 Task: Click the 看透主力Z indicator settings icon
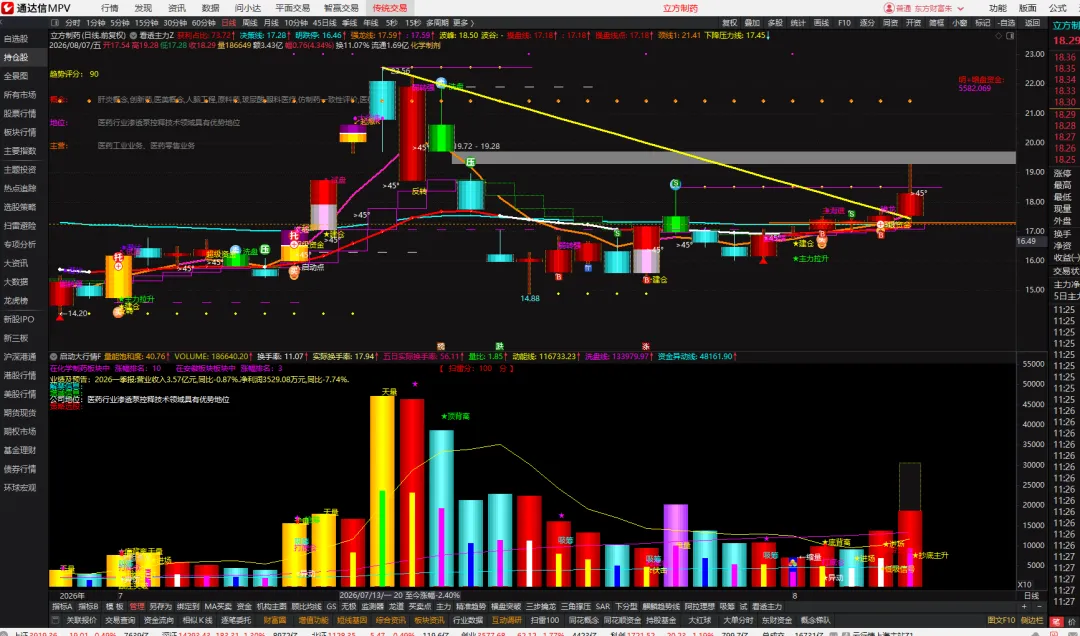(x=133, y=35)
